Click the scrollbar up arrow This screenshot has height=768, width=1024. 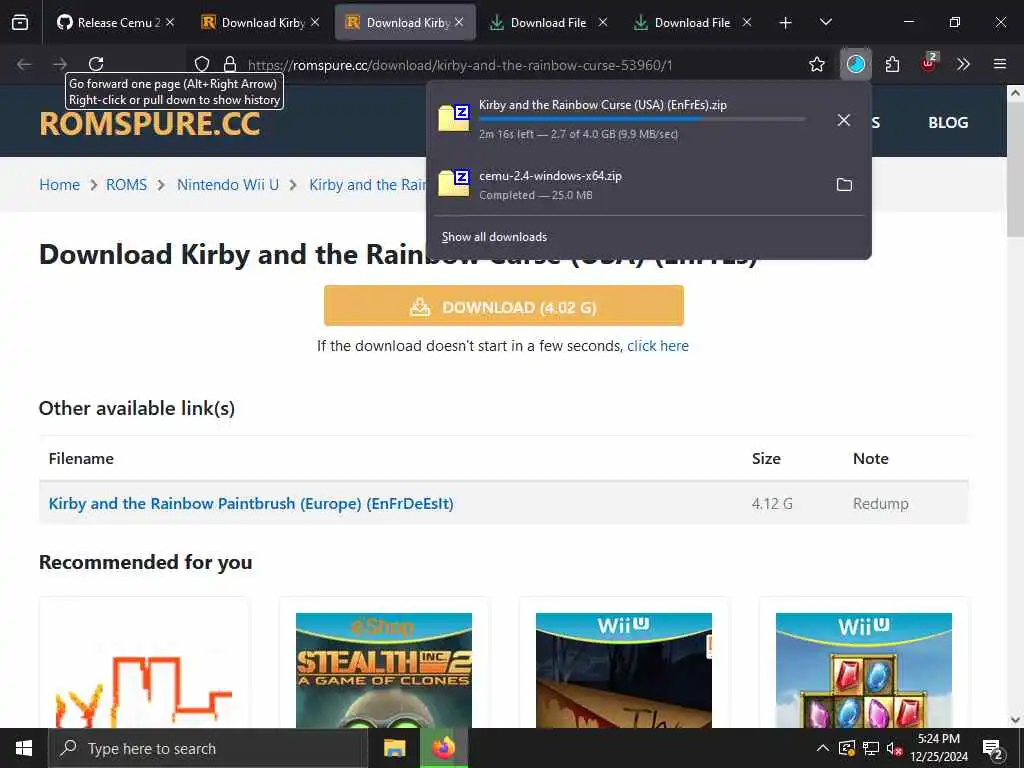[1015, 93]
